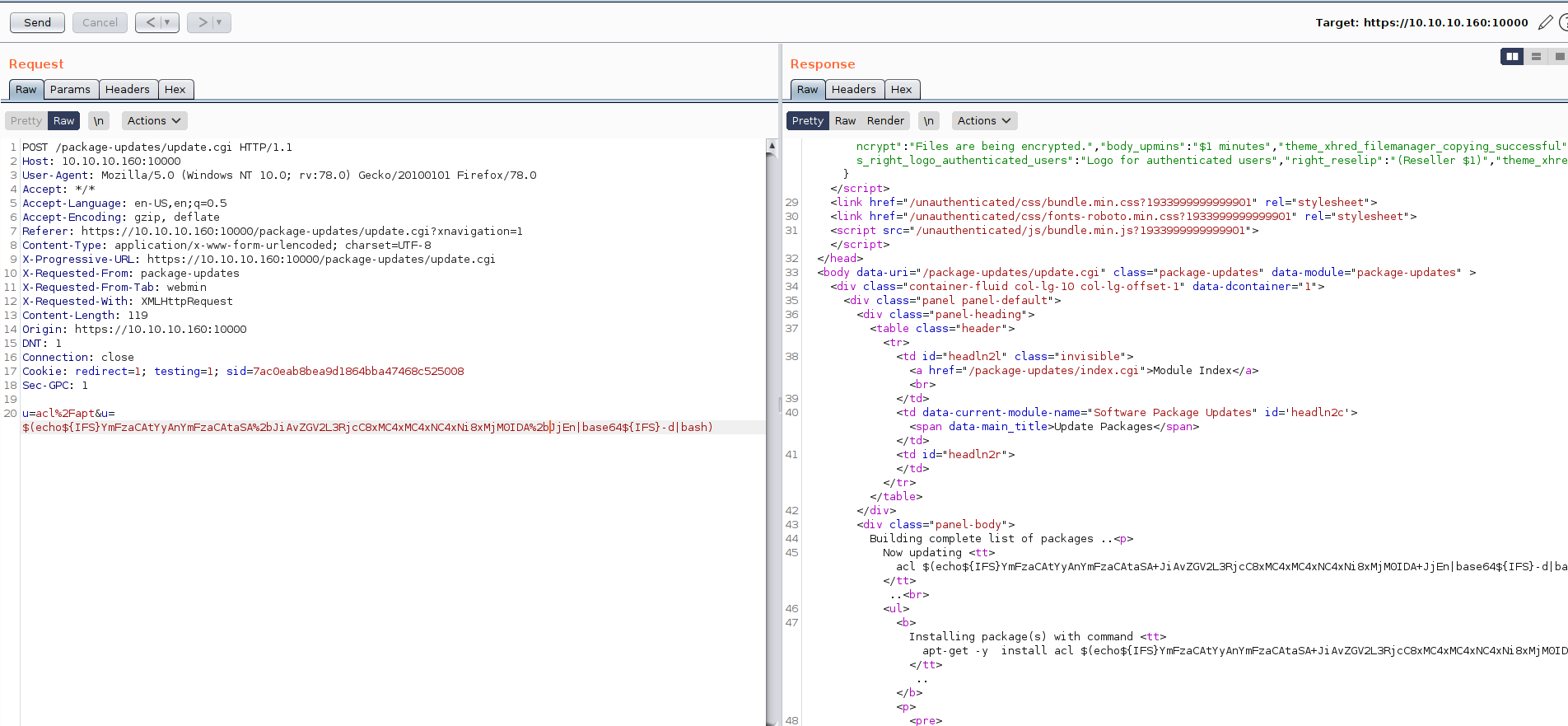Switch response view to Render
1568x726 pixels.
885,120
